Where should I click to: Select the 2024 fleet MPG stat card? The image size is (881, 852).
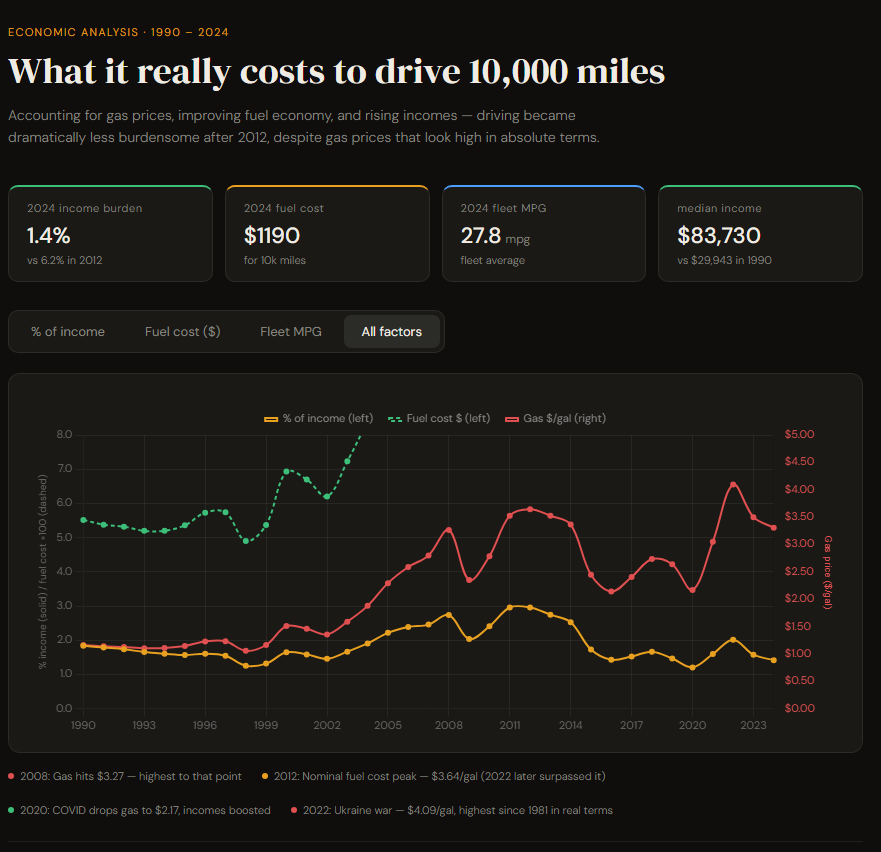(543, 234)
